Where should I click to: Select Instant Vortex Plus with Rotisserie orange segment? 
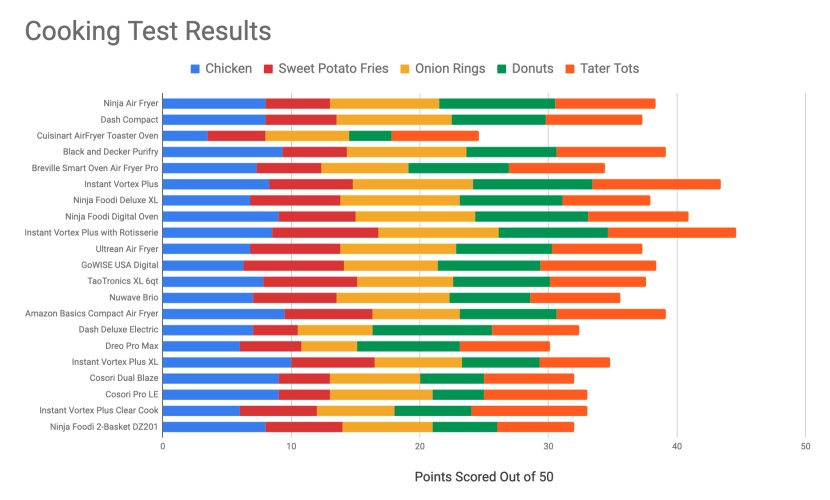672,233
